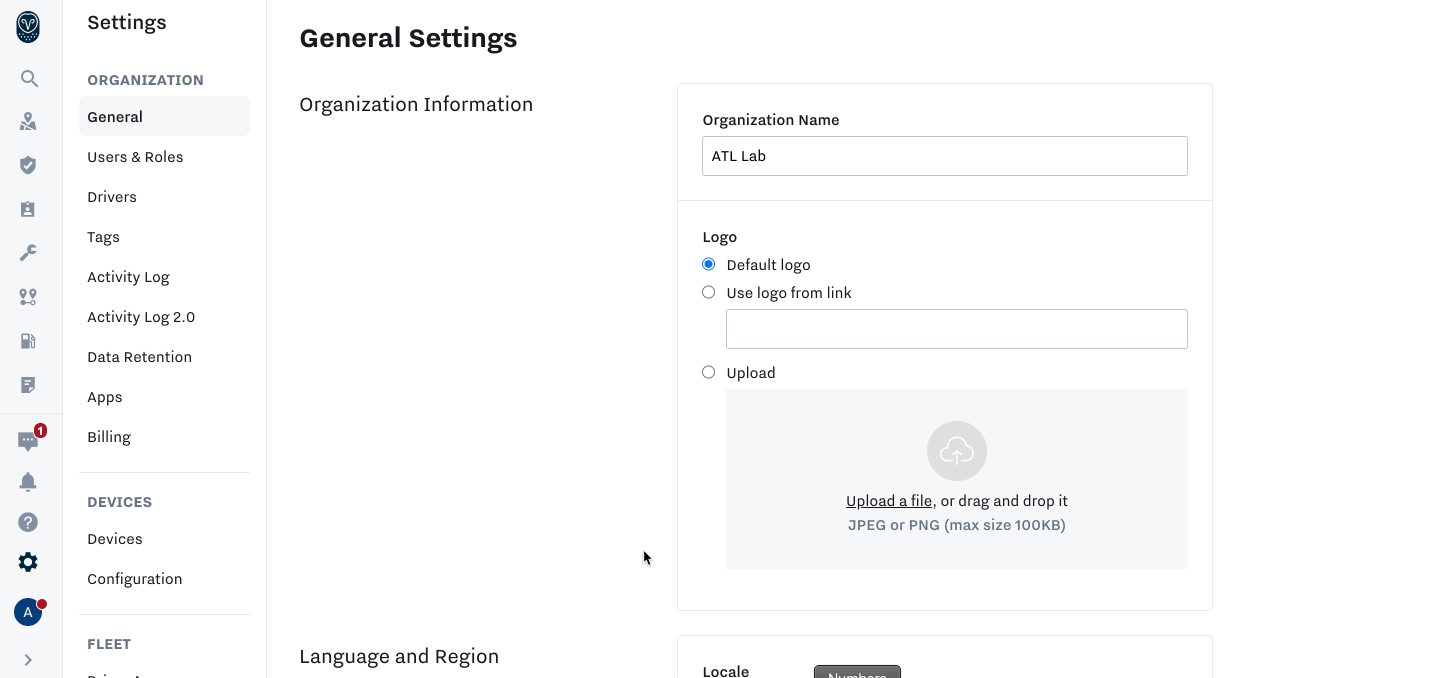Open the Billing settings page
1429x678 pixels.
pos(109,437)
